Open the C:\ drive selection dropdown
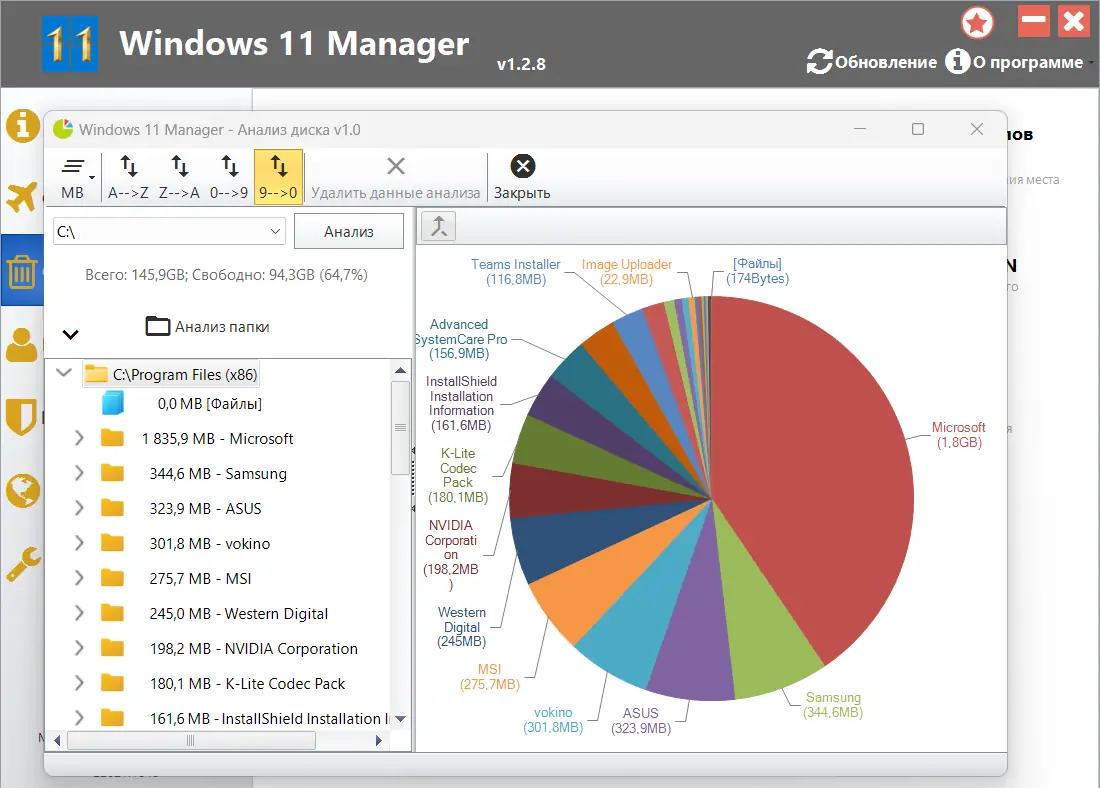Viewport: 1100px width, 788px height. point(169,232)
